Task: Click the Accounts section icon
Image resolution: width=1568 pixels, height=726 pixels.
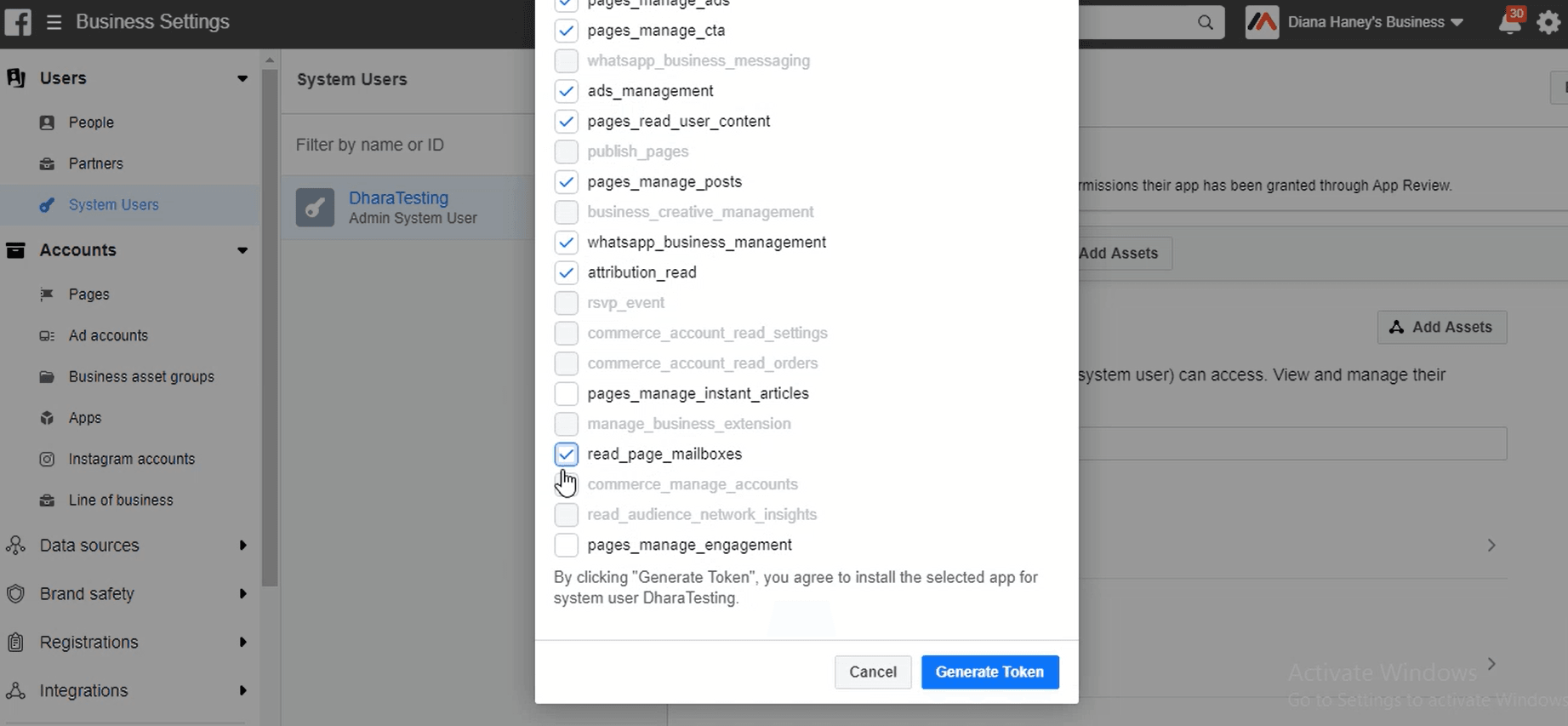Action: click(x=15, y=250)
